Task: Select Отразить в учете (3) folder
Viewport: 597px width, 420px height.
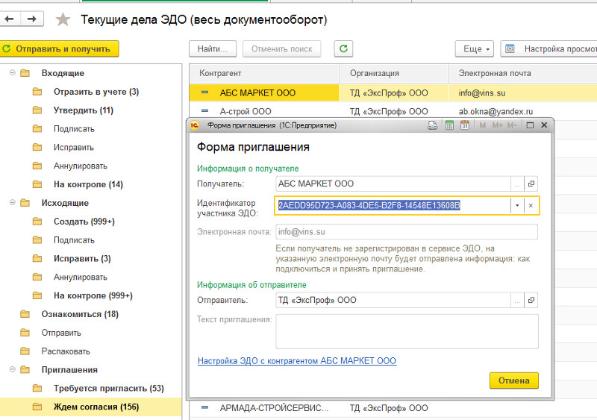Action: point(96,92)
